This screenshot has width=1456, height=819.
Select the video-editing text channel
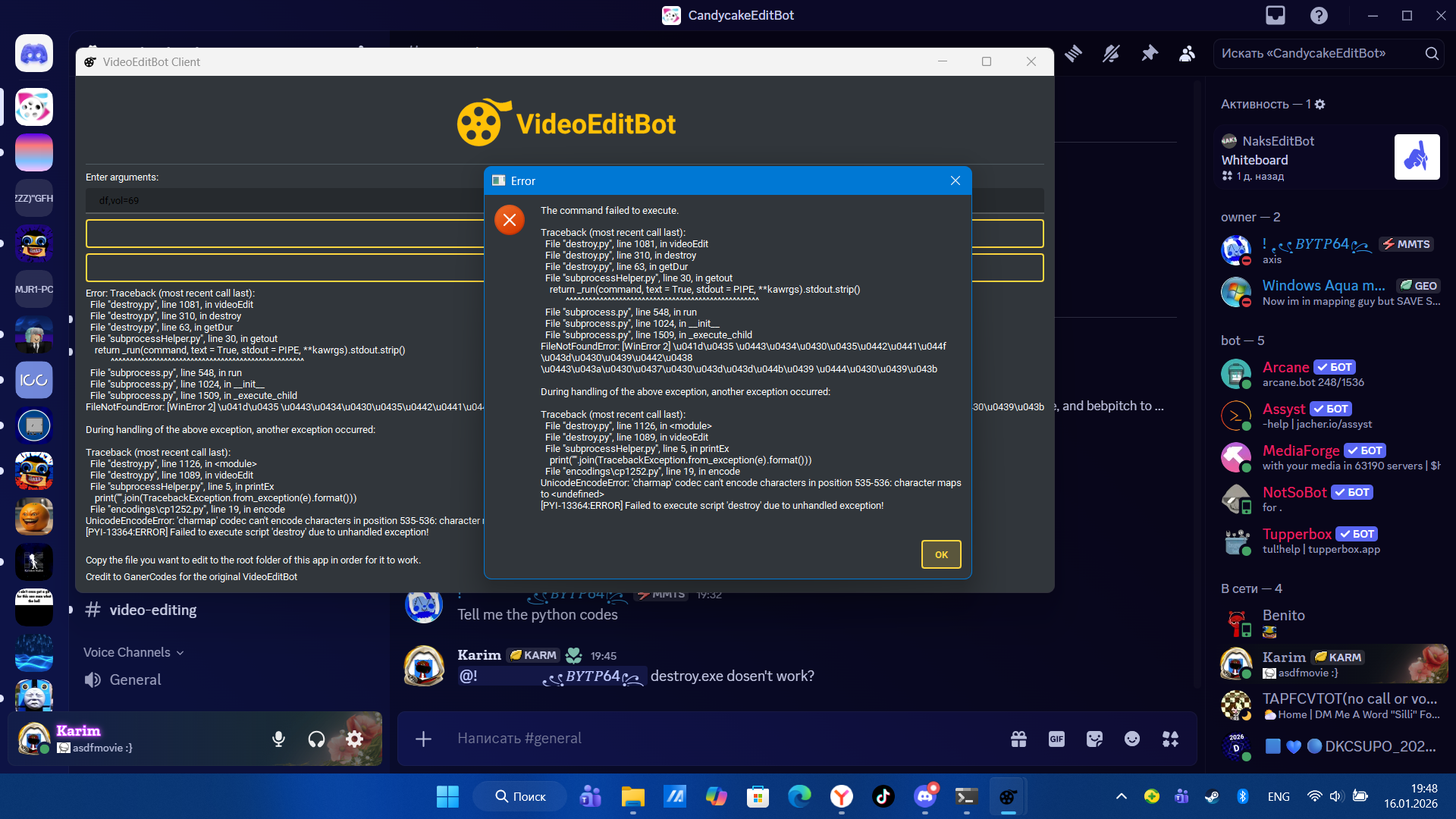[152, 610]
